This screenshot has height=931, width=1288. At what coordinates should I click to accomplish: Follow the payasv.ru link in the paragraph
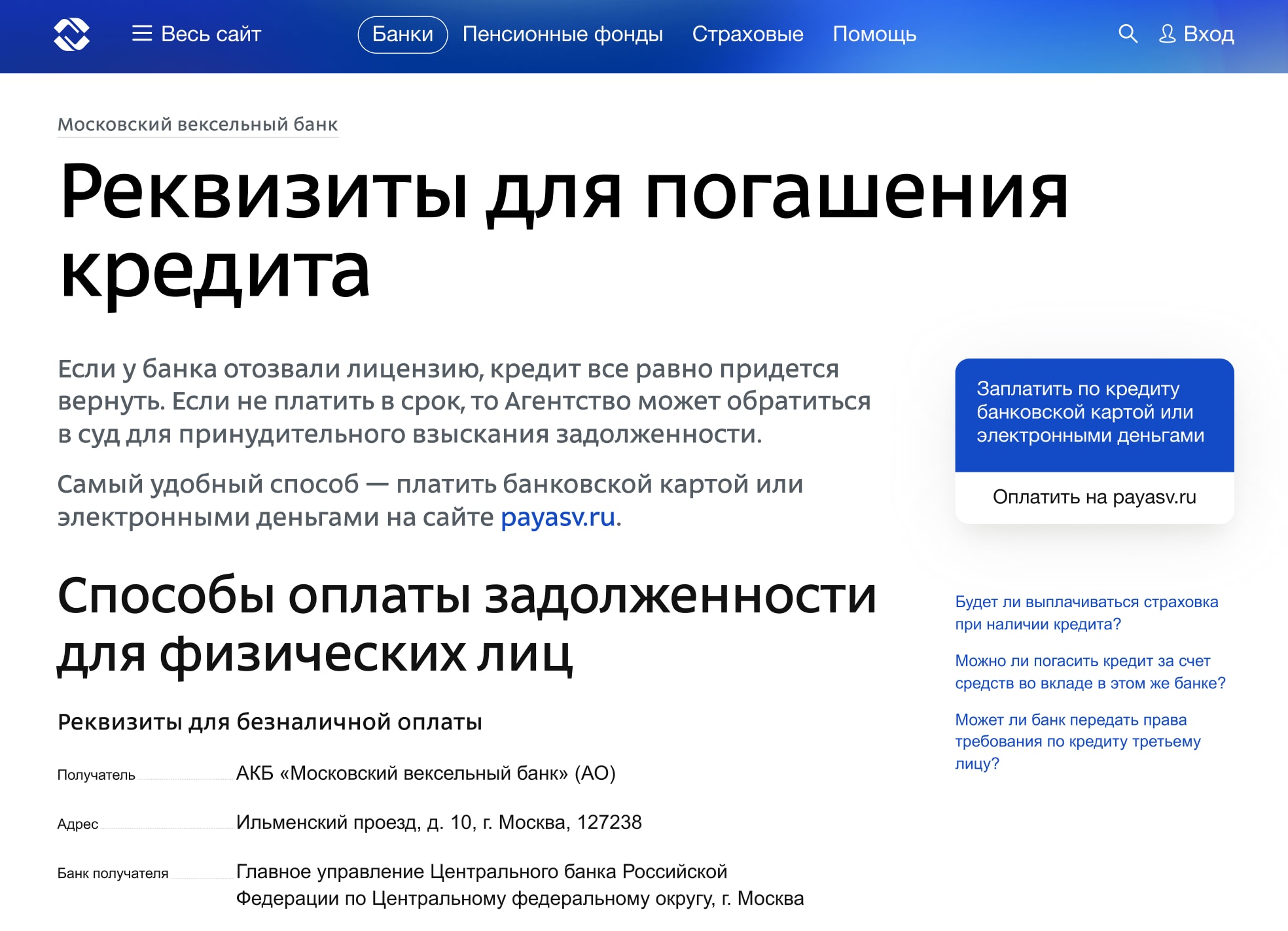tap(558, 517)
